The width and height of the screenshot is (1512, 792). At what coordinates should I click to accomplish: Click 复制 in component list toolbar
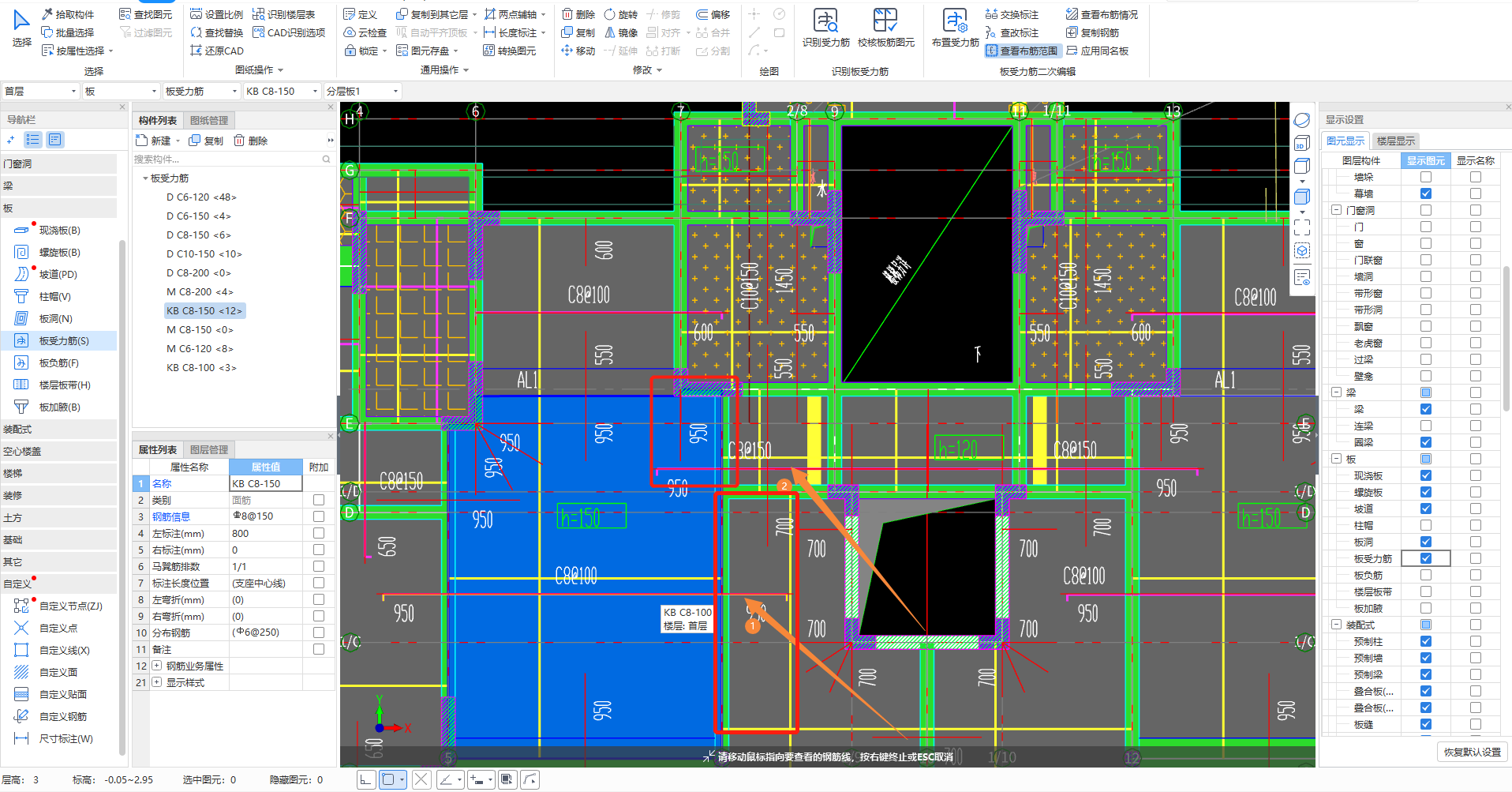tap(206, 141)
